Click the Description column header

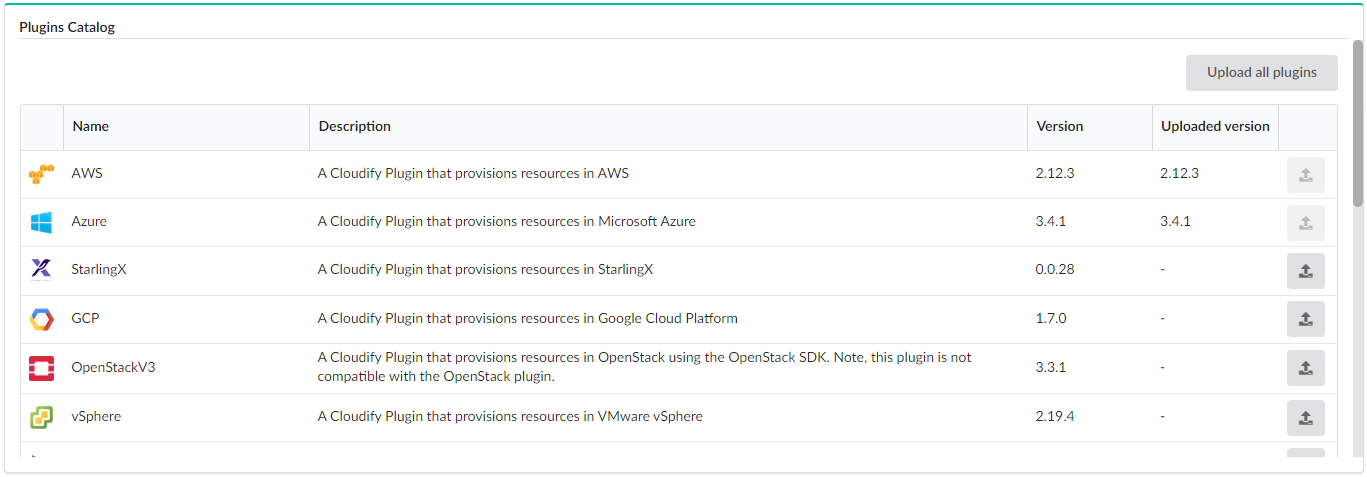pos(355,127)
